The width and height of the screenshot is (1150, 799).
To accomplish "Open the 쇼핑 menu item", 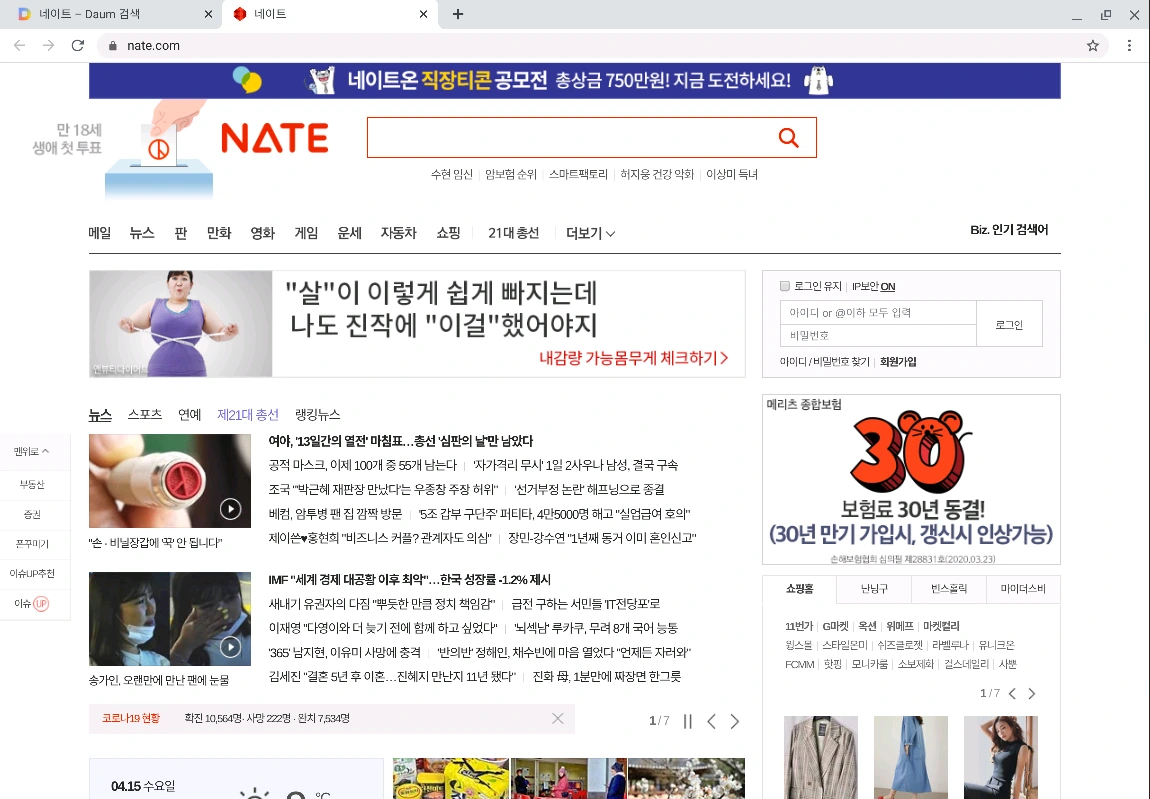I will [x=448, y=233].
